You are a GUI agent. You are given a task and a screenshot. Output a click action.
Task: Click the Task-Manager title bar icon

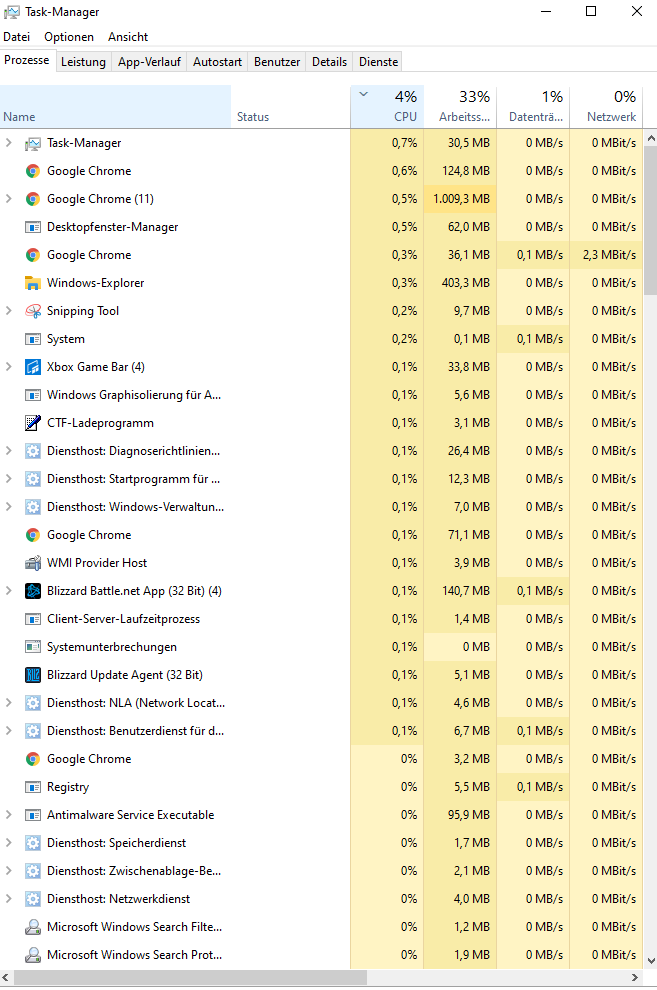11,12
